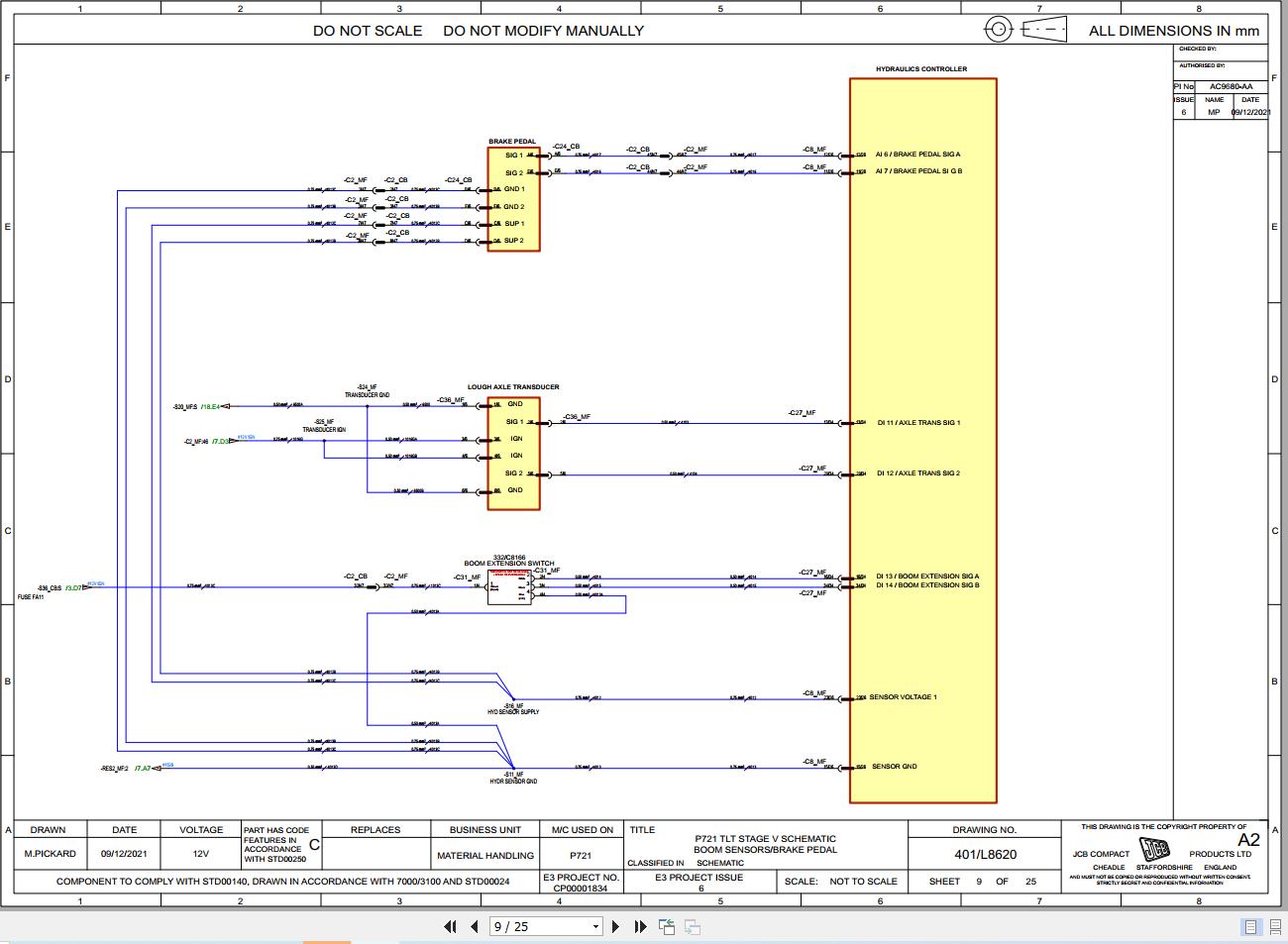Click the green-arrow window icon on the toolbar
The width and height of the screenshot is (1288, 944).
point(665,925)
